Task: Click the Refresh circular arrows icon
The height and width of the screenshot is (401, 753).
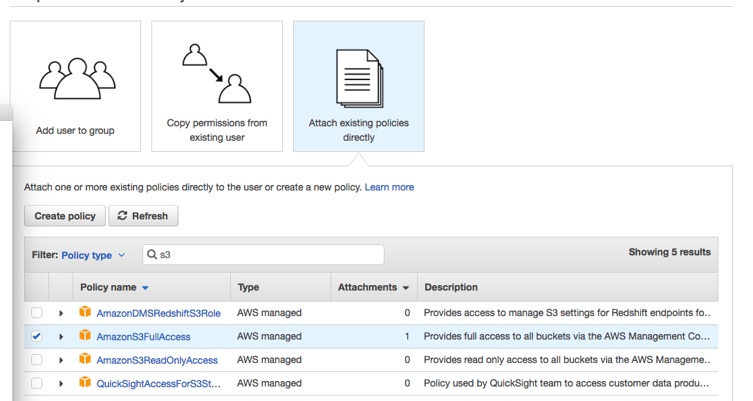Action: click(x=122, y=216)
